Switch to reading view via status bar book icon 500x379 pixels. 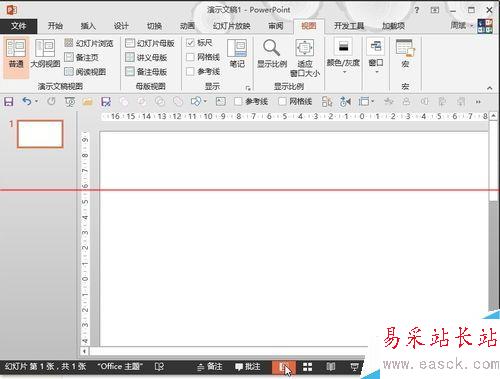pos(331,367)
